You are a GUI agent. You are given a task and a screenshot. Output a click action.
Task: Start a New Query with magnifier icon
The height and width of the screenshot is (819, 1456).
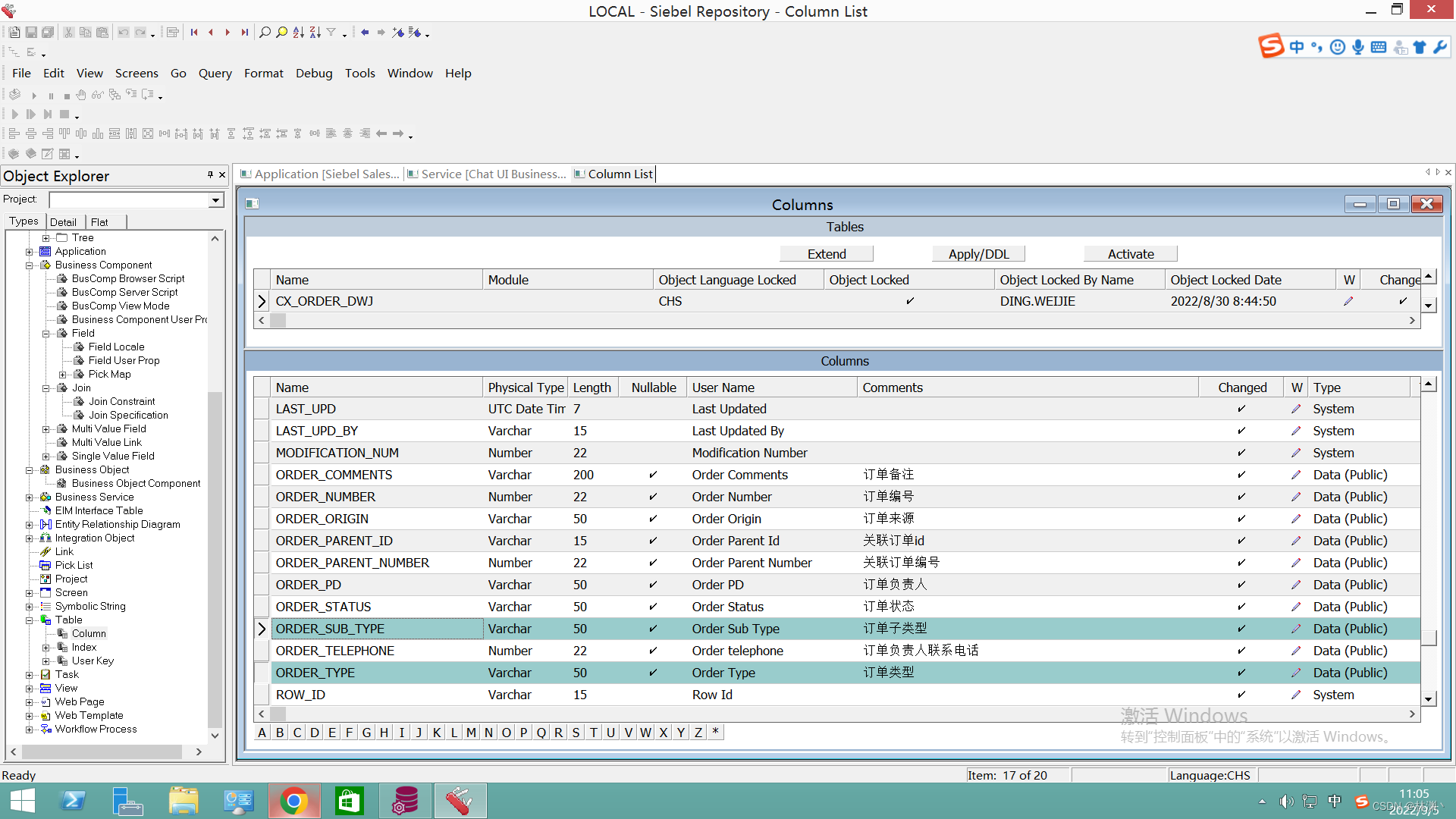coord(265,33)
